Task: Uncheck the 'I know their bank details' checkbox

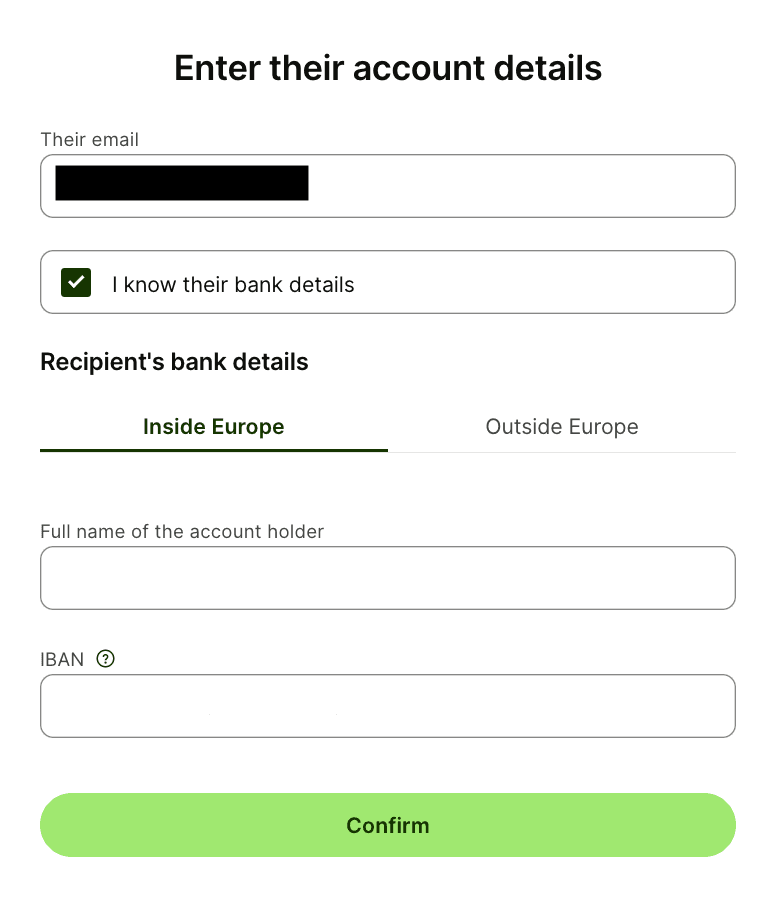Action: [x=76, y=283]
